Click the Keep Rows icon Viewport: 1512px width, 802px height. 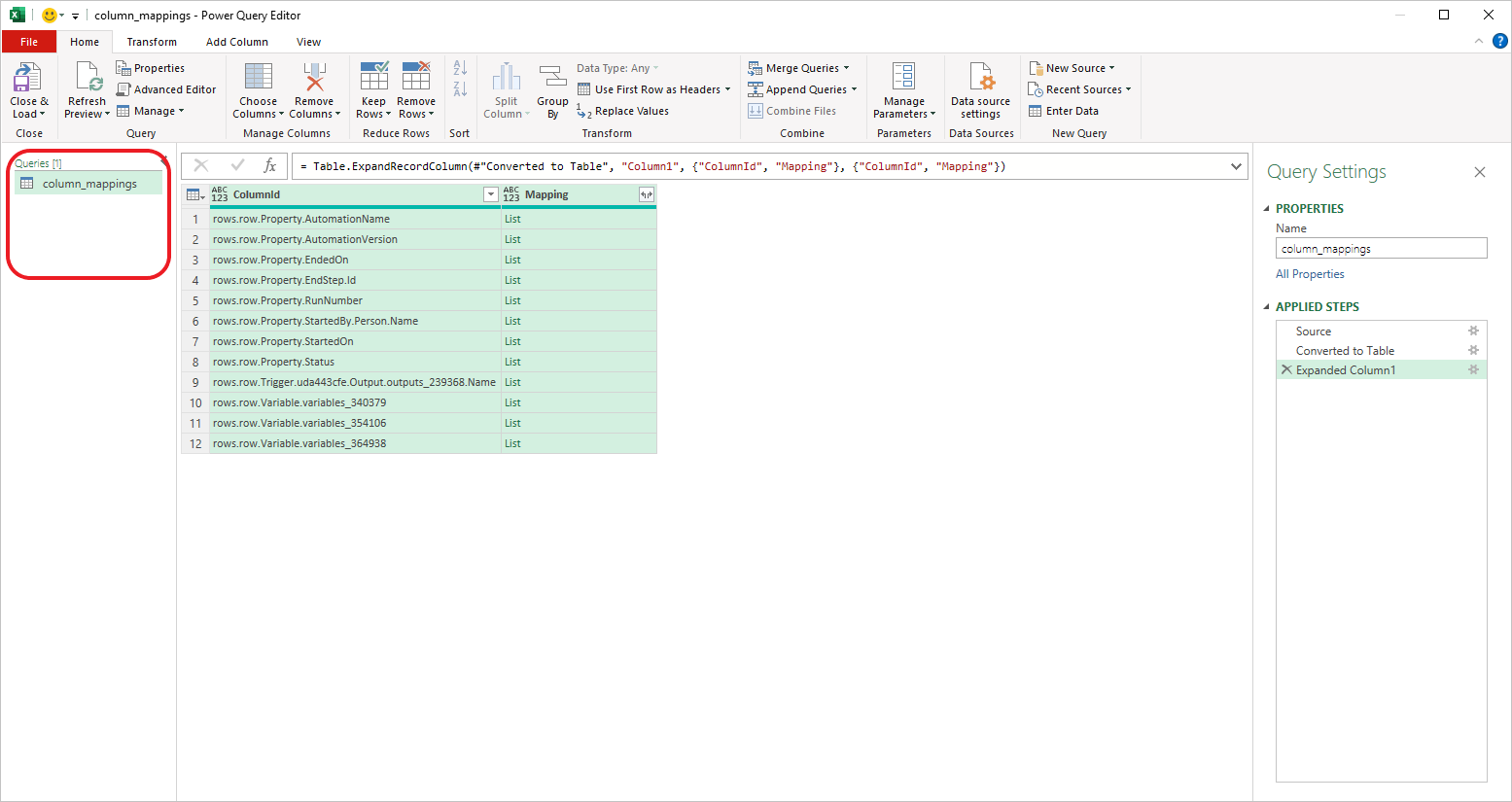374,78
